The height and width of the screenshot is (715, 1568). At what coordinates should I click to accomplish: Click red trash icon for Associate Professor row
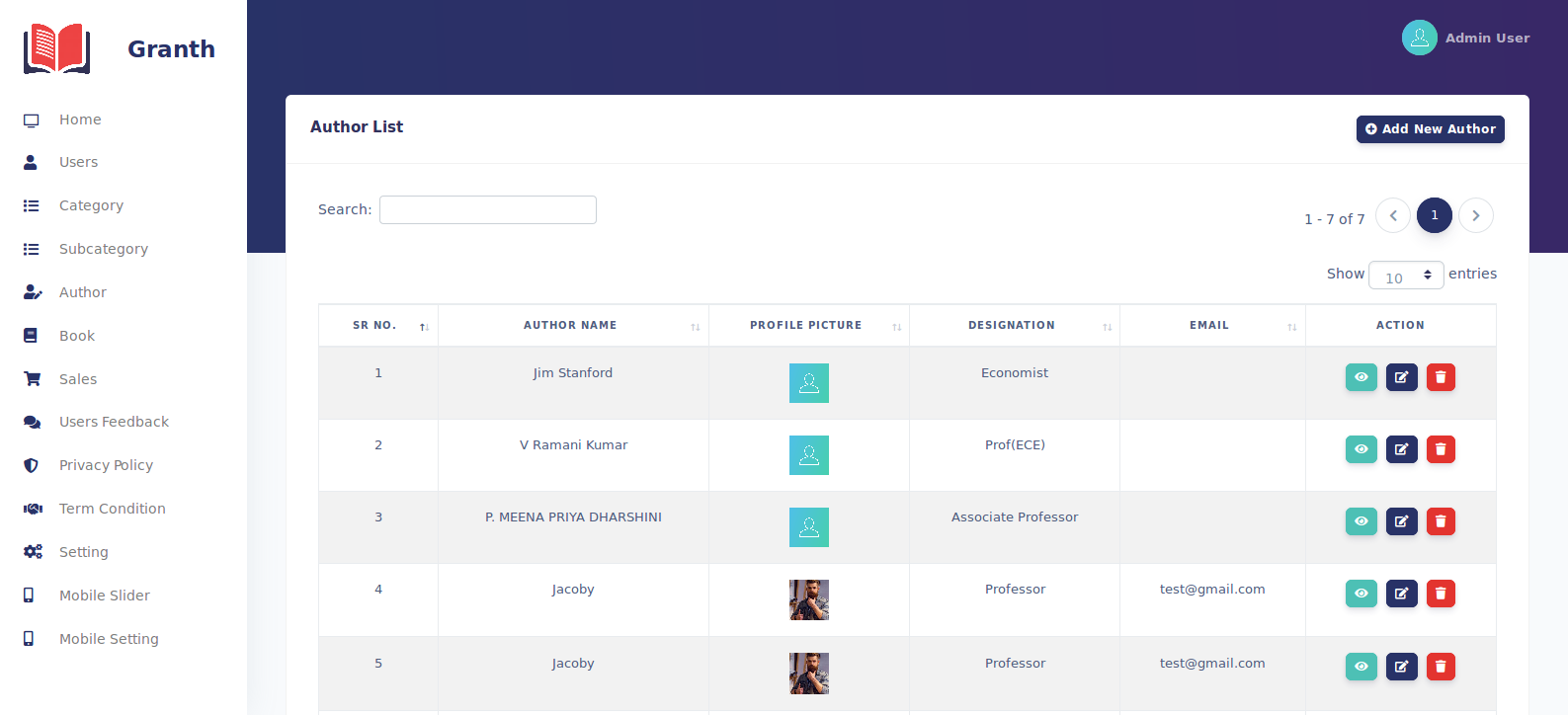1441,521
